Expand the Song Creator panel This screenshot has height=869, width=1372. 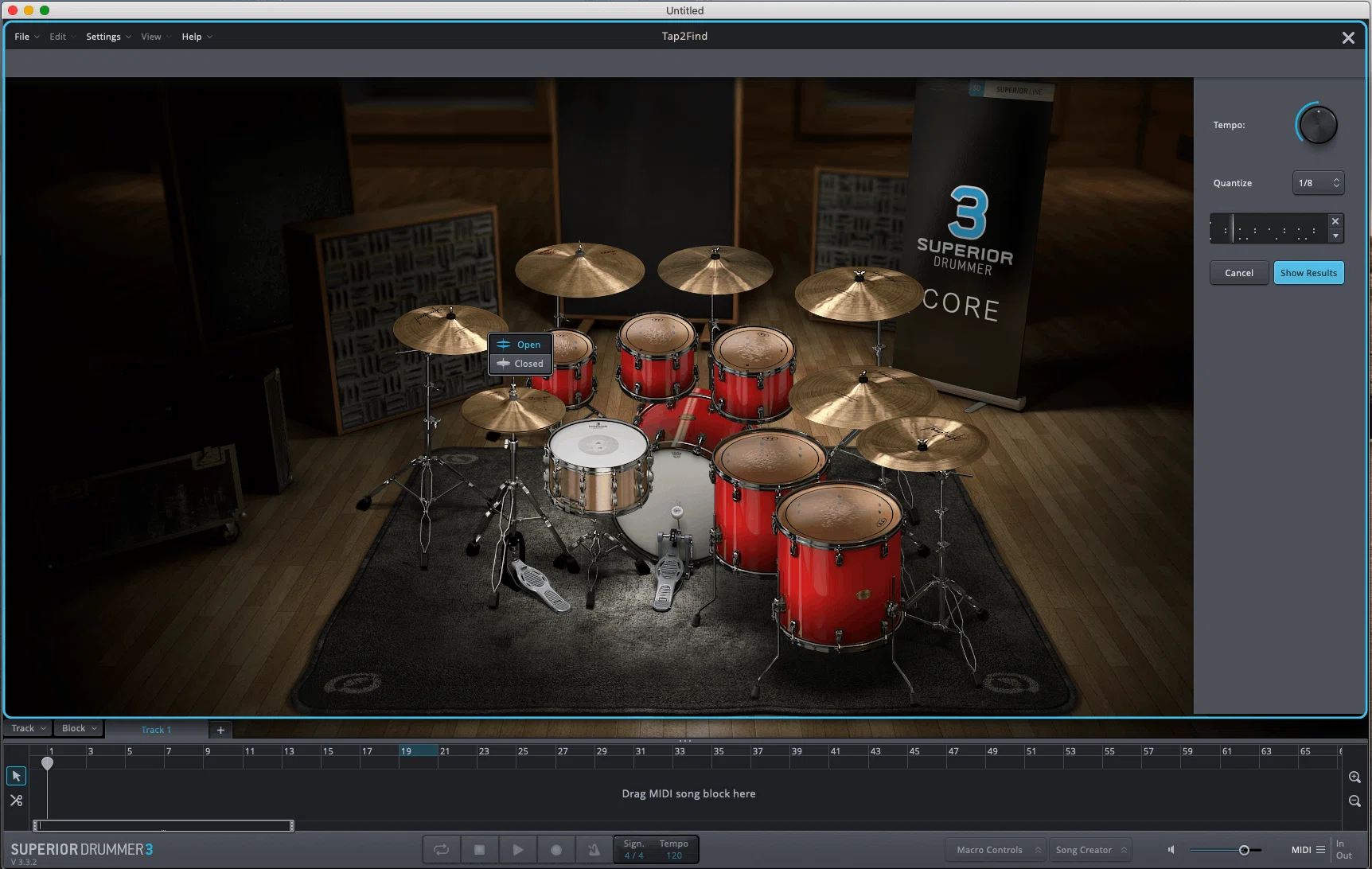[1090, 850]
